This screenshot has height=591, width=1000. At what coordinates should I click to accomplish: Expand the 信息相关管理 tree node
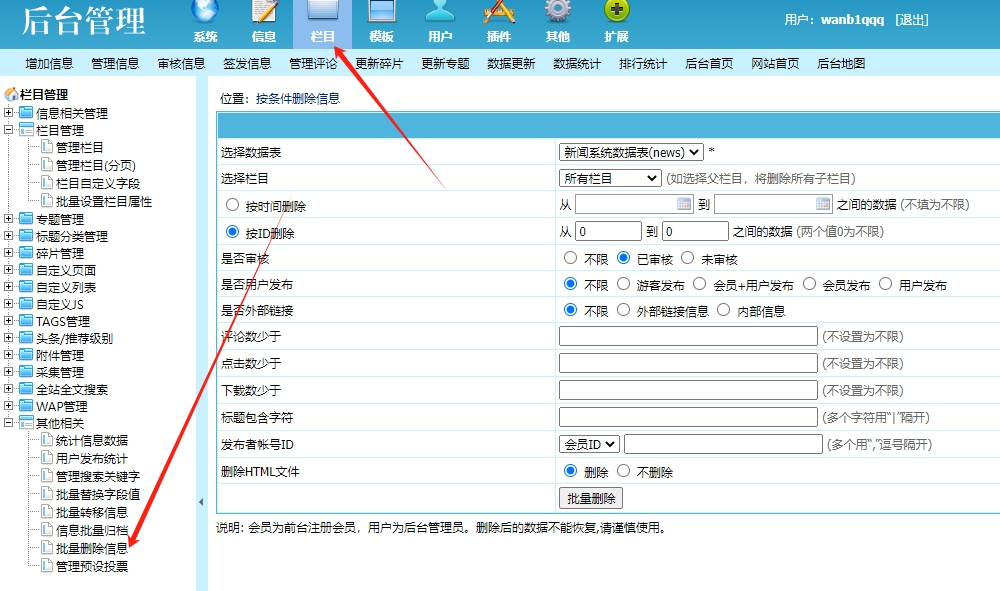coord(8,113)
